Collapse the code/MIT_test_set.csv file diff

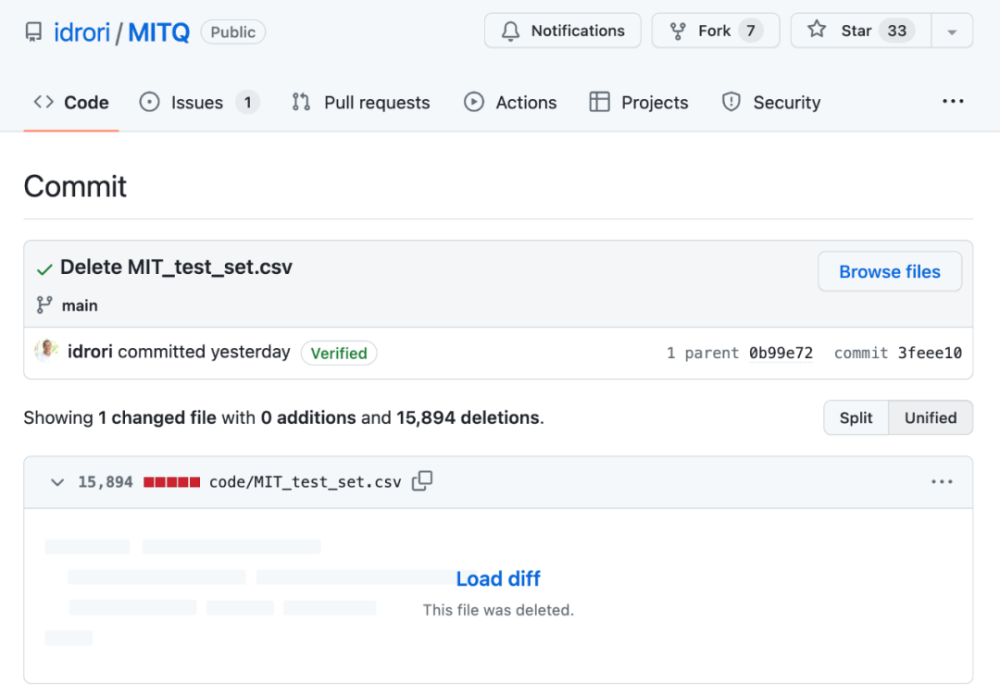(x=57, y=482)
